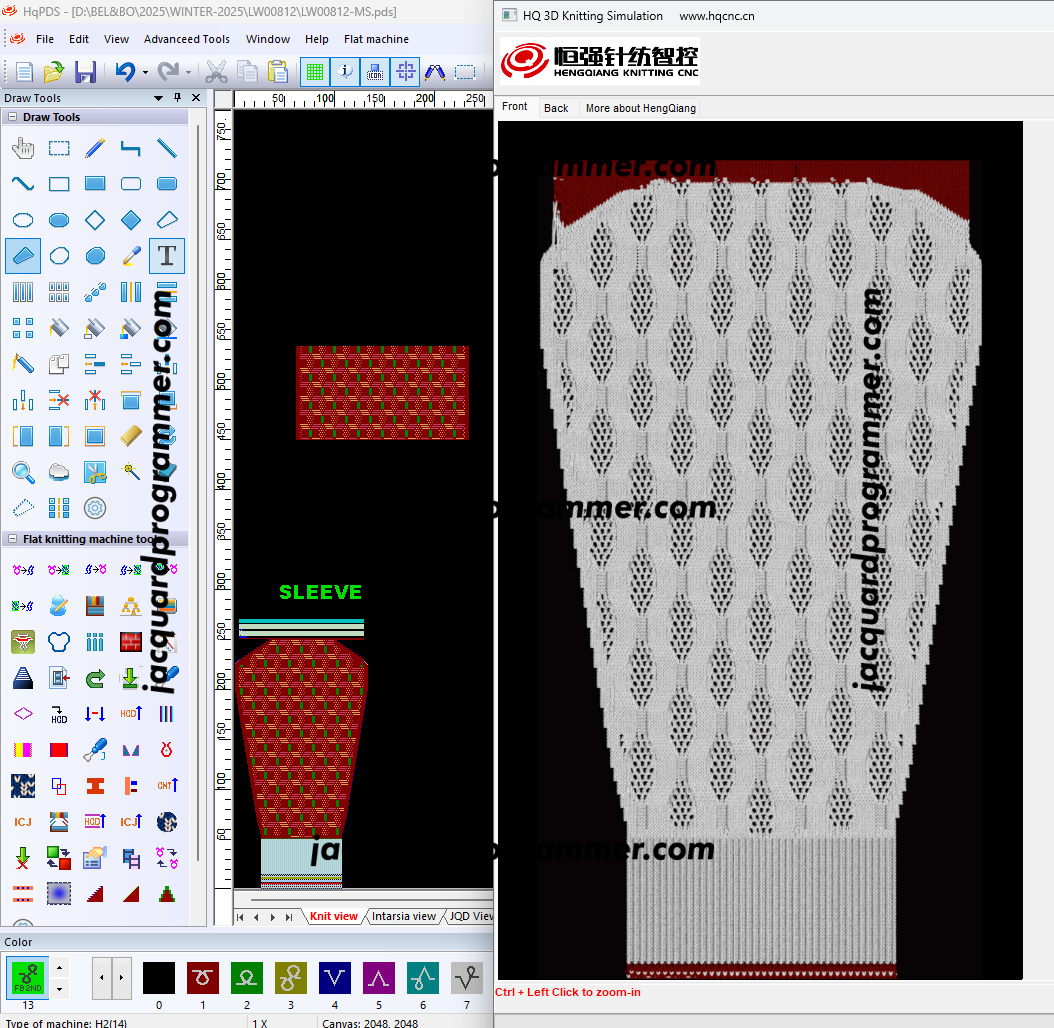Image resolution: width=1054 pixels, height=1028 pixels.
Task: Select the Text tool
Action: (x=166, y=256)
